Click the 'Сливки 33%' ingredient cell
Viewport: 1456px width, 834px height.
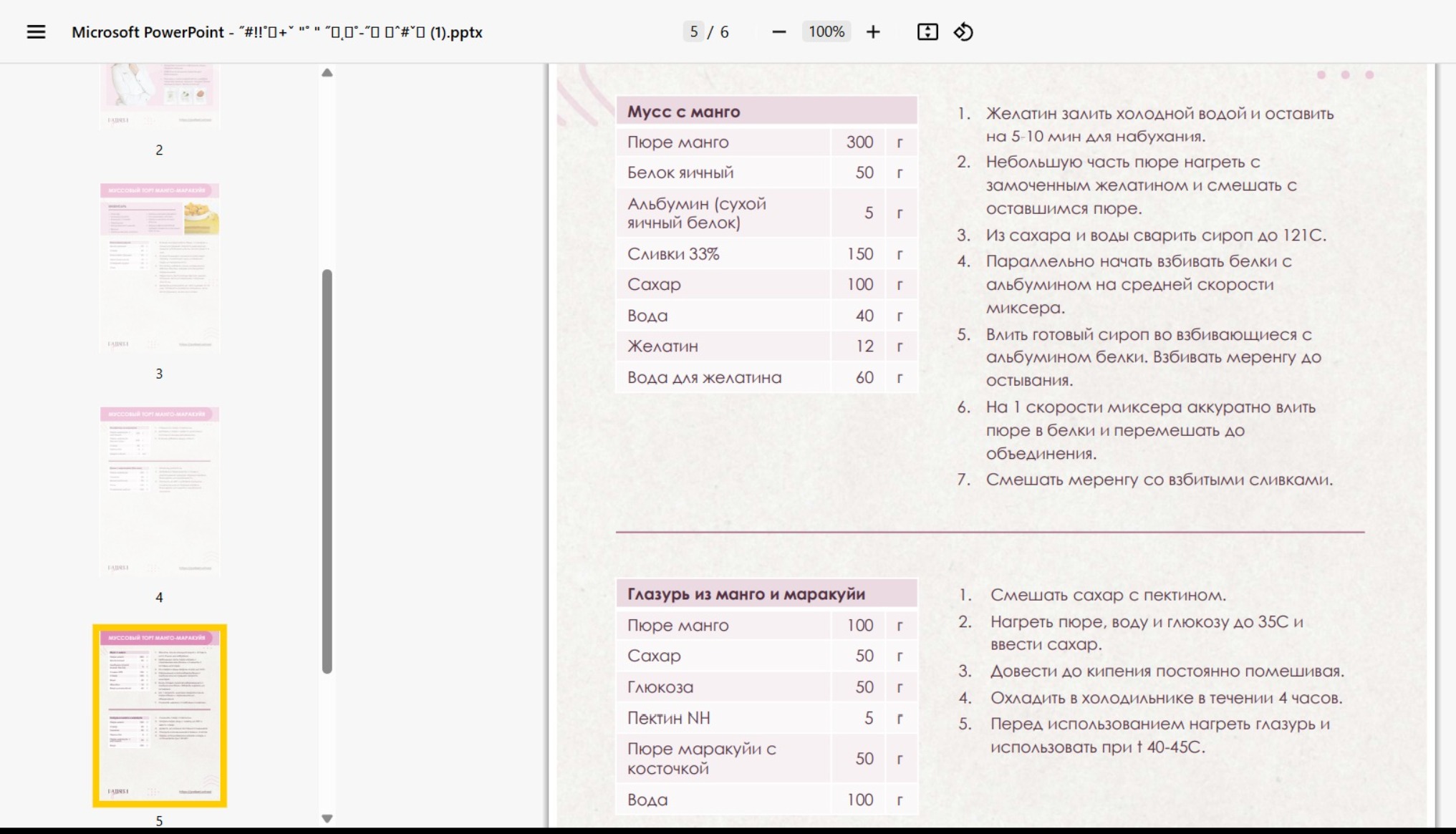coord(723,254)
